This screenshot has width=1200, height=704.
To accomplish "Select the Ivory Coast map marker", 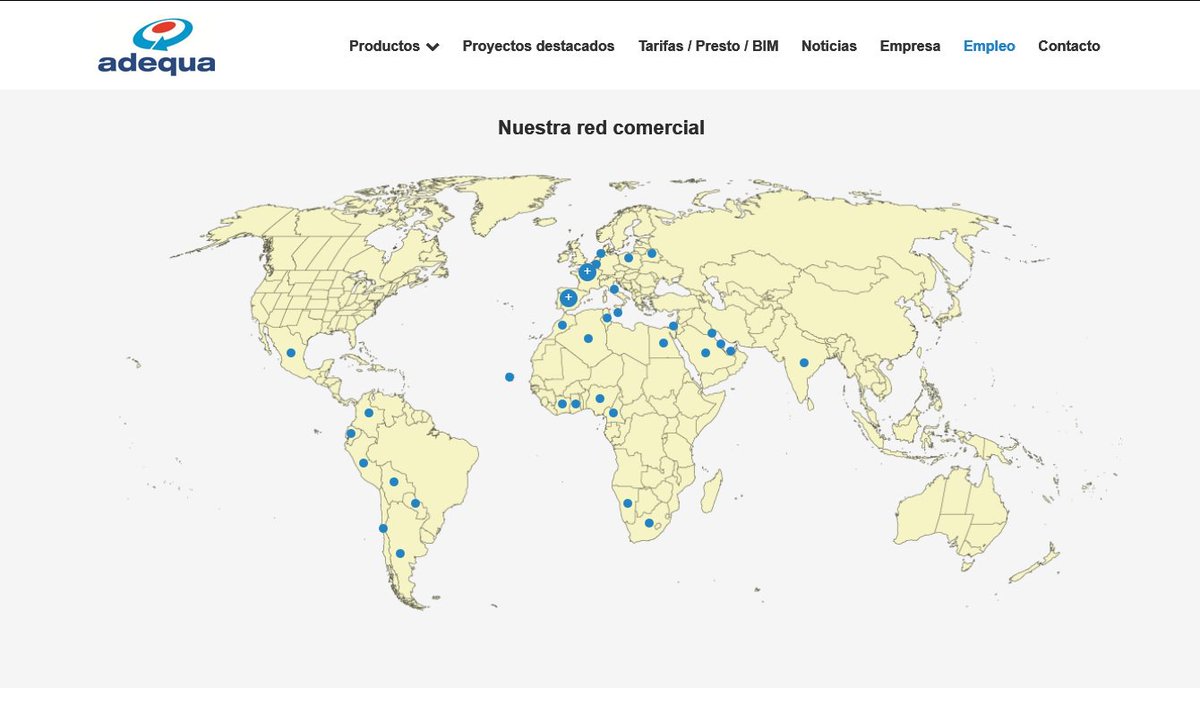I will 562,404.
